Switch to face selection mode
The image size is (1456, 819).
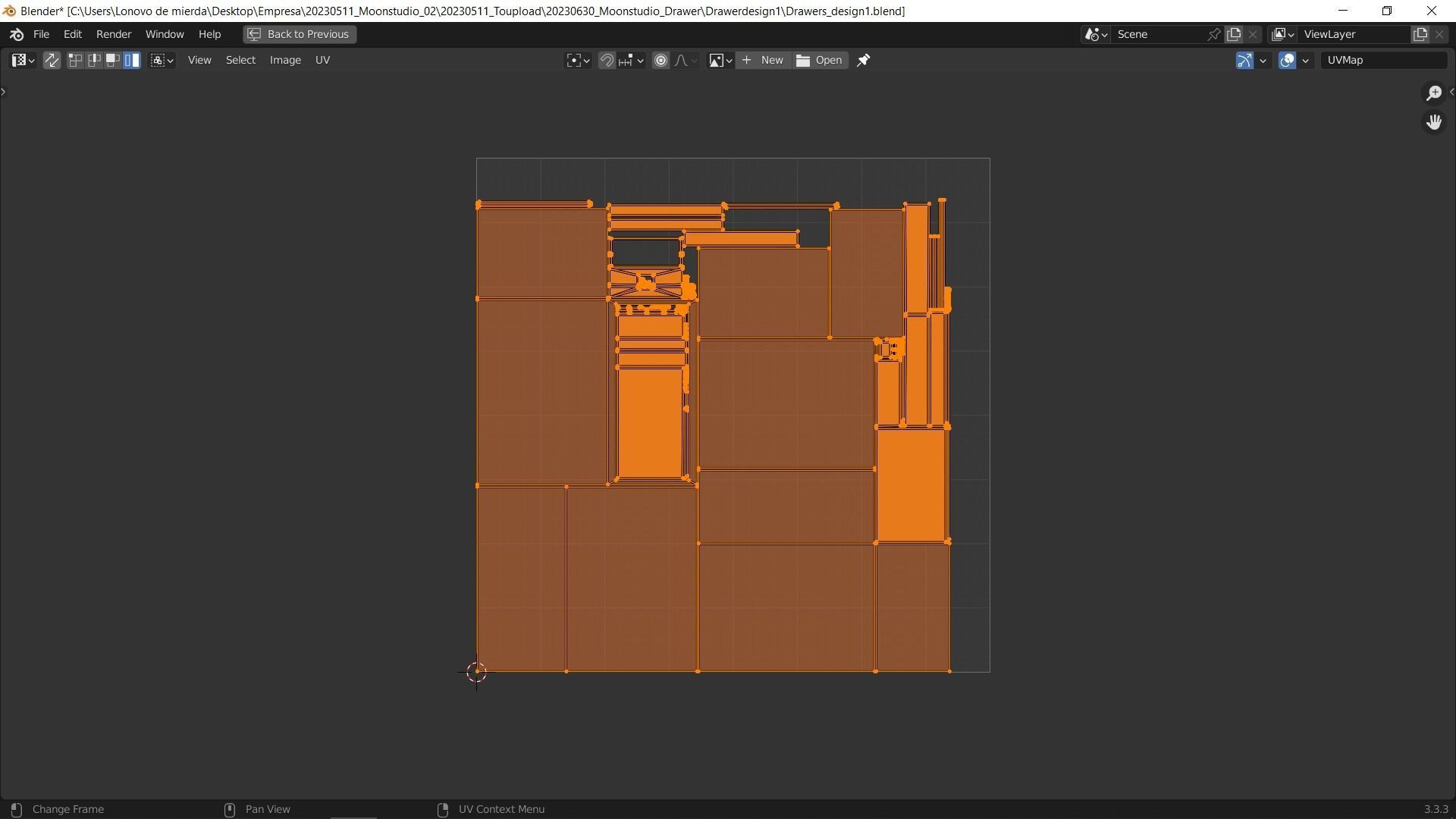point(113,60)
